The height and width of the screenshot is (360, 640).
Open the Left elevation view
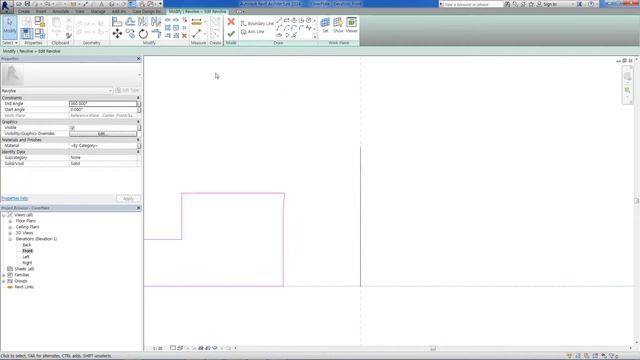26,257
